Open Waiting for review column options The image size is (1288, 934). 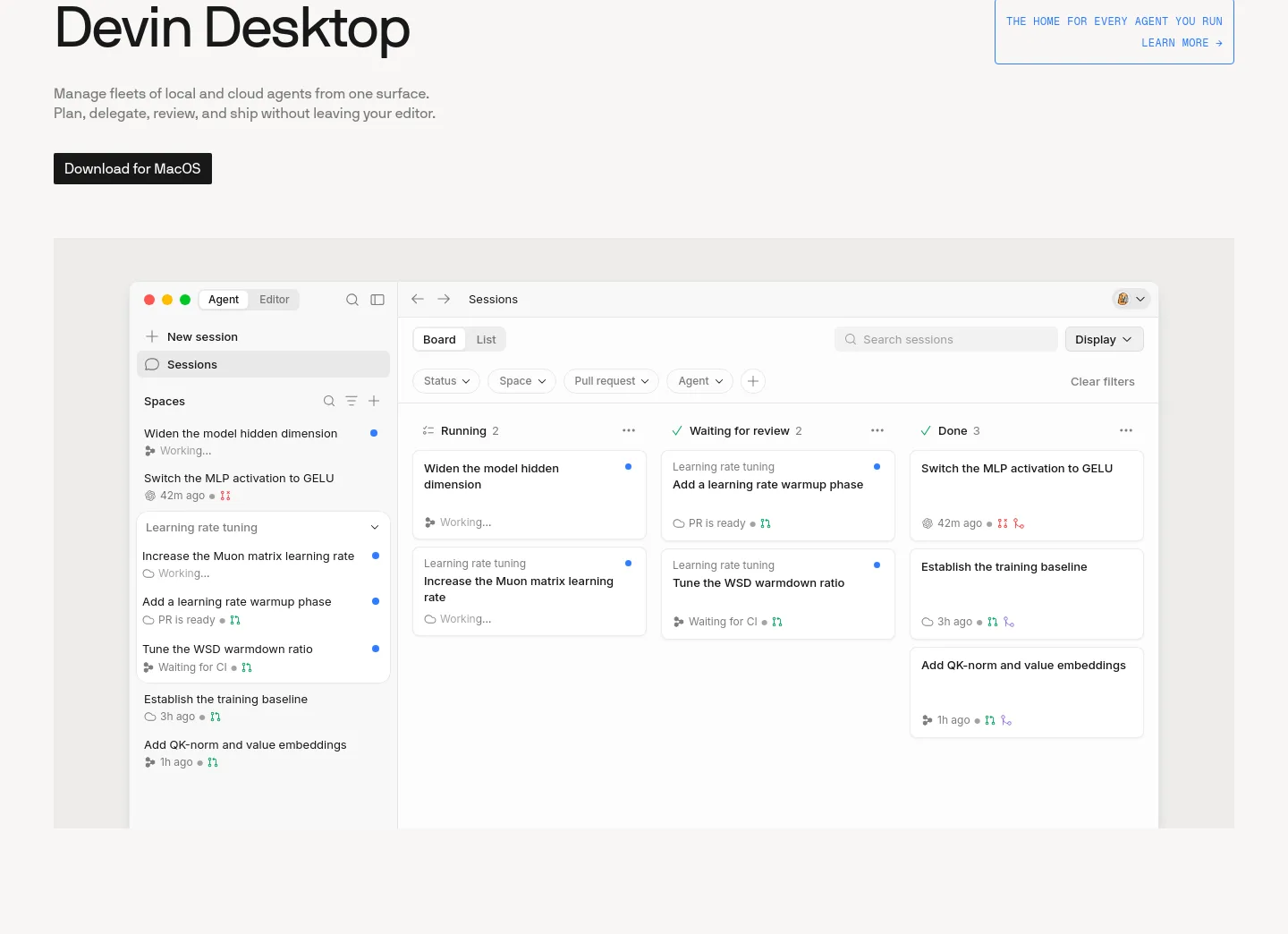coord(877,430)
